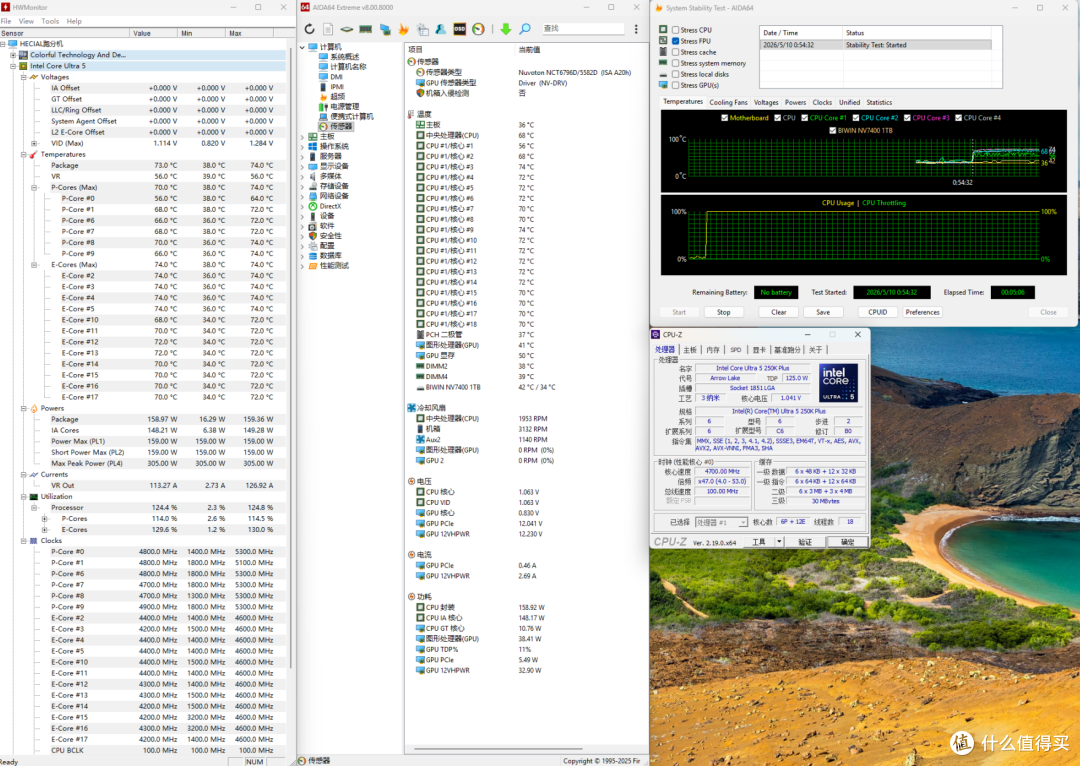Image resolution: width=1080 pixels, height=766 pixels.
Task: Click the CPUID button
Action: pyautogui.click(x=878, y=312)
